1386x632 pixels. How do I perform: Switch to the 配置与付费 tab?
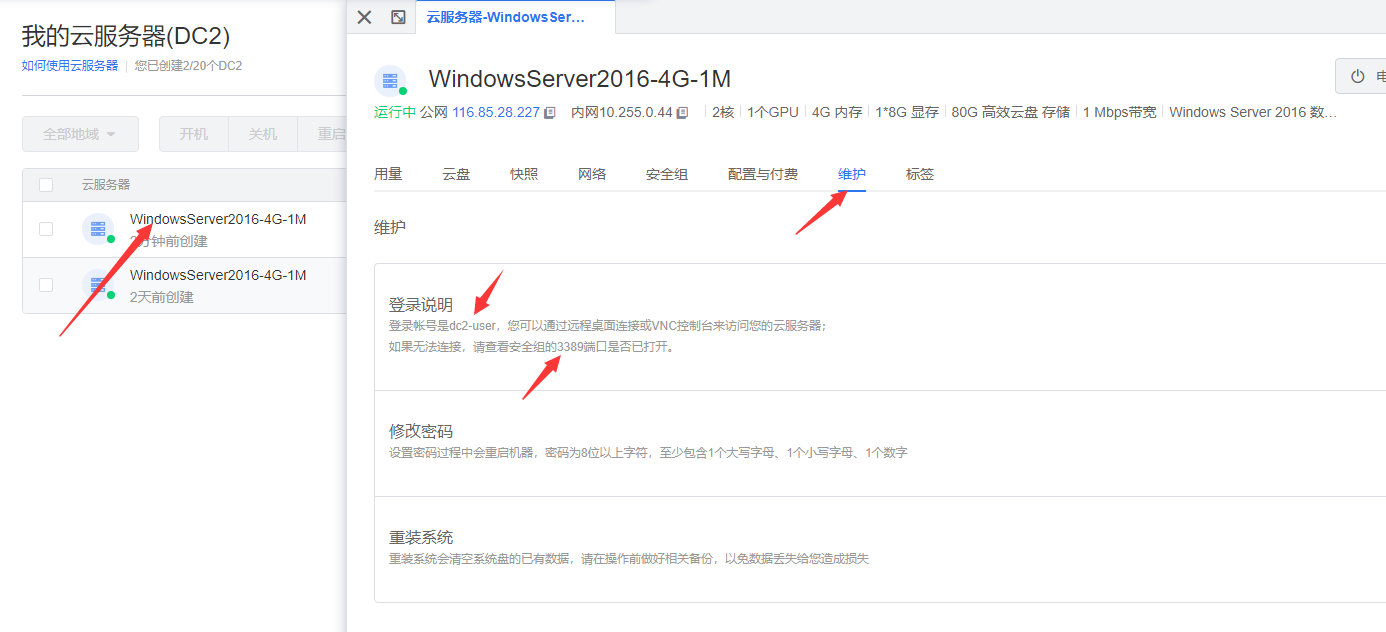pos(763,174)
